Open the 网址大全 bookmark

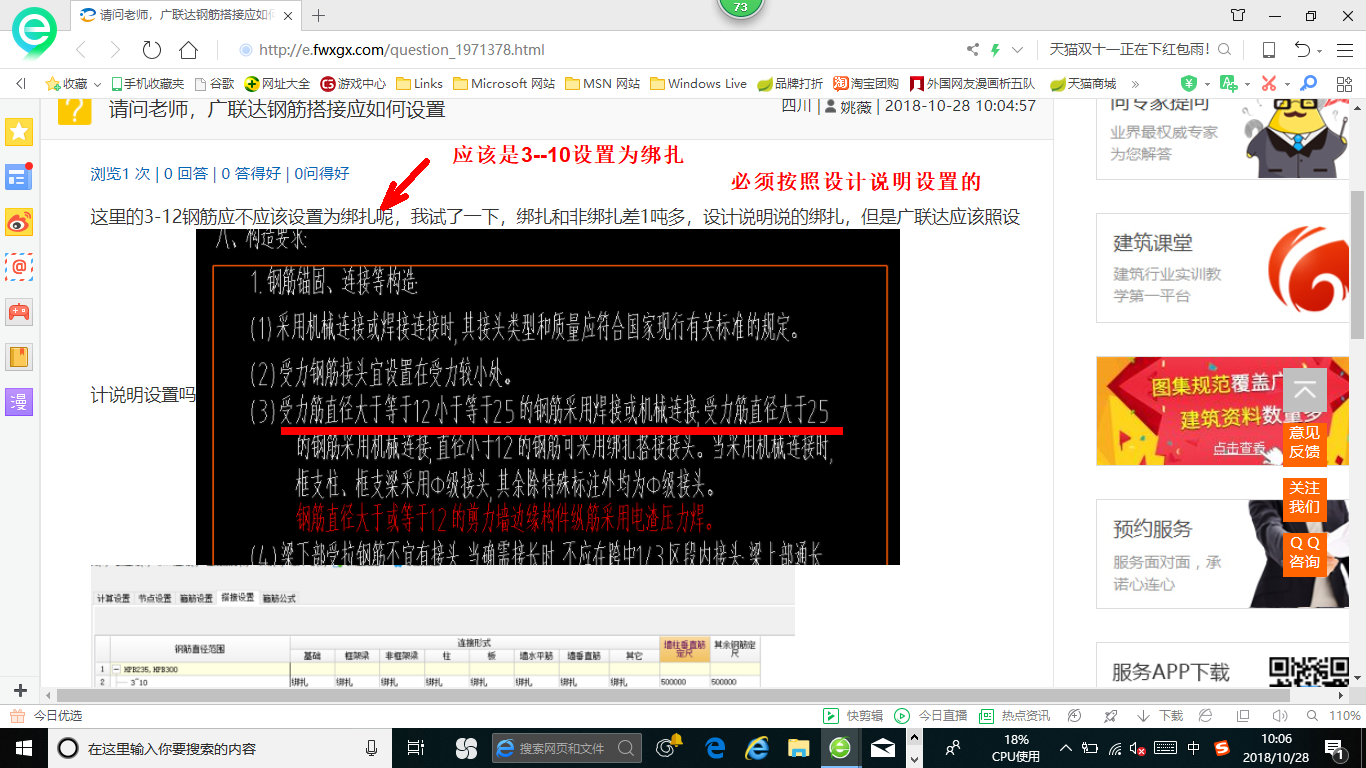click(277, 84)
